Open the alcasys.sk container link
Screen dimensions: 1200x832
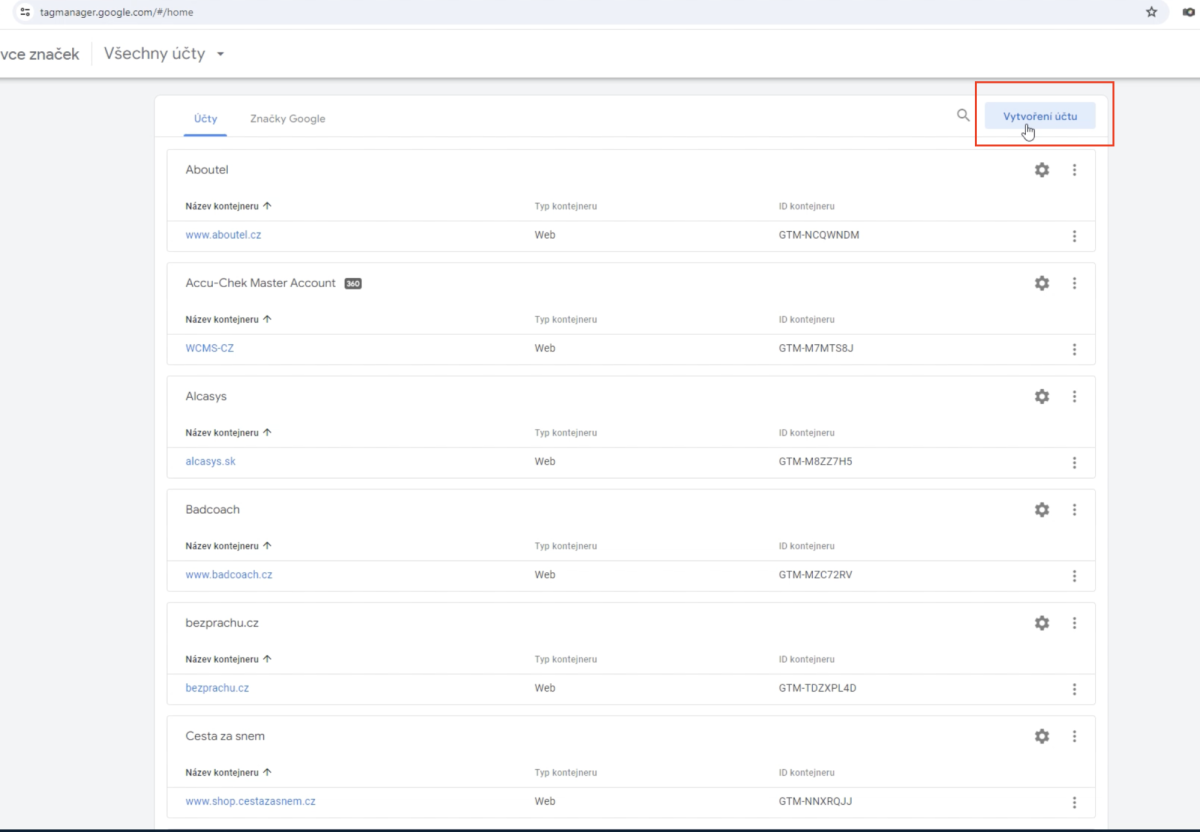(210, 462)
